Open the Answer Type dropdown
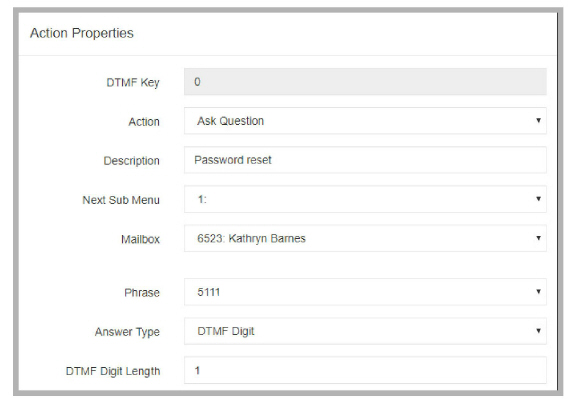The width and height of the screenshot is (576, 408). point(365,331)
